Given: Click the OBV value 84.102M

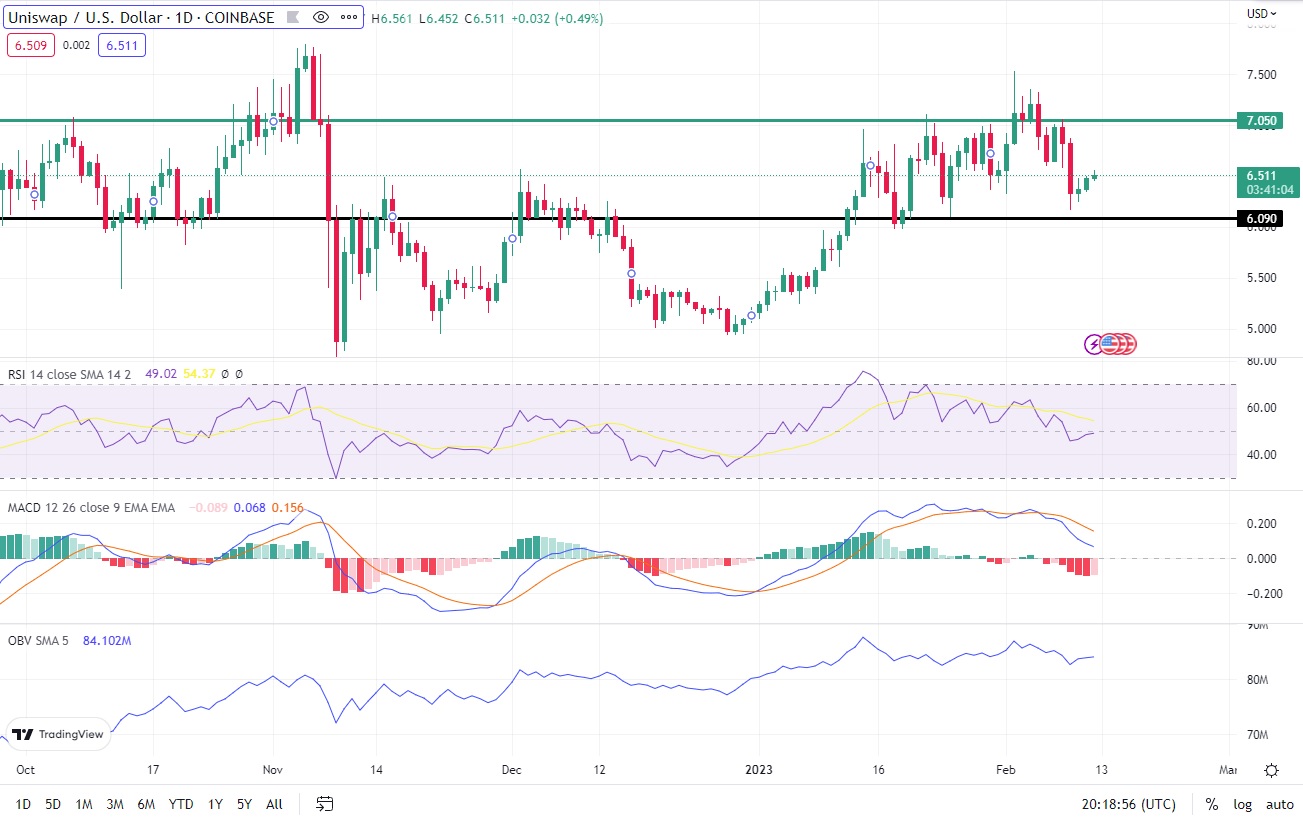Looking at the screenshot, I should pos(107,640).
